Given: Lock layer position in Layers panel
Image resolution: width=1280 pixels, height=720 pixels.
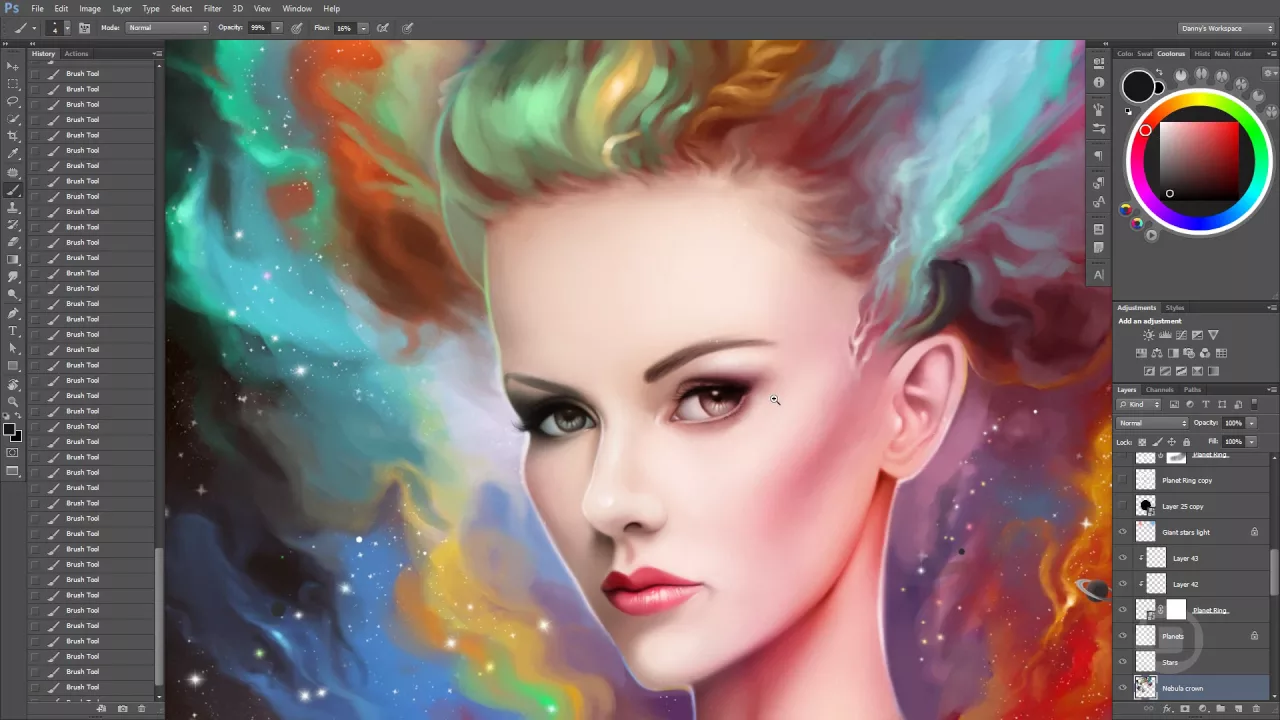Looking at the screenshot, I should [x=1172, y=441].
